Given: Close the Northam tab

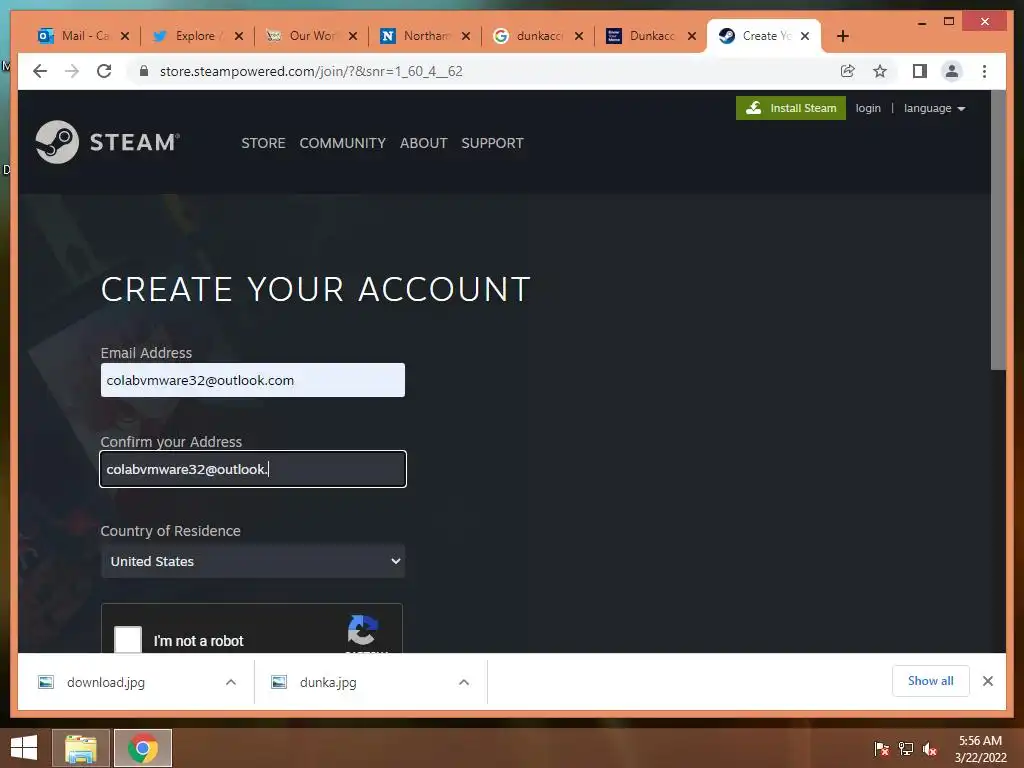Looking at the screenshot, I should (466, 36).
